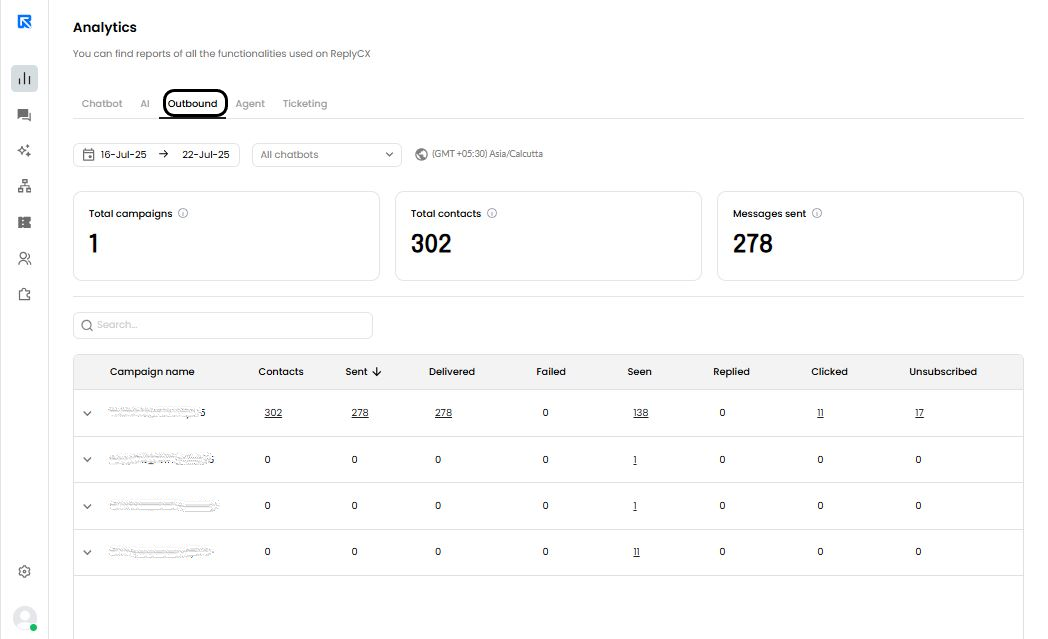Viewport: 1048px width, 639px height.
Task: Click the Replied column header
Action: tap(731, 372)
